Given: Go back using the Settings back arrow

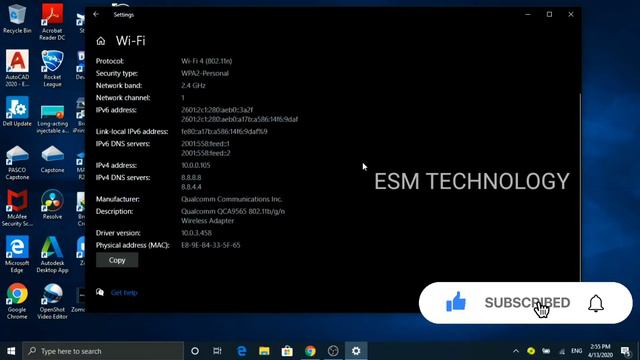Looking at the screenshot, I should [x=96, y=14].
